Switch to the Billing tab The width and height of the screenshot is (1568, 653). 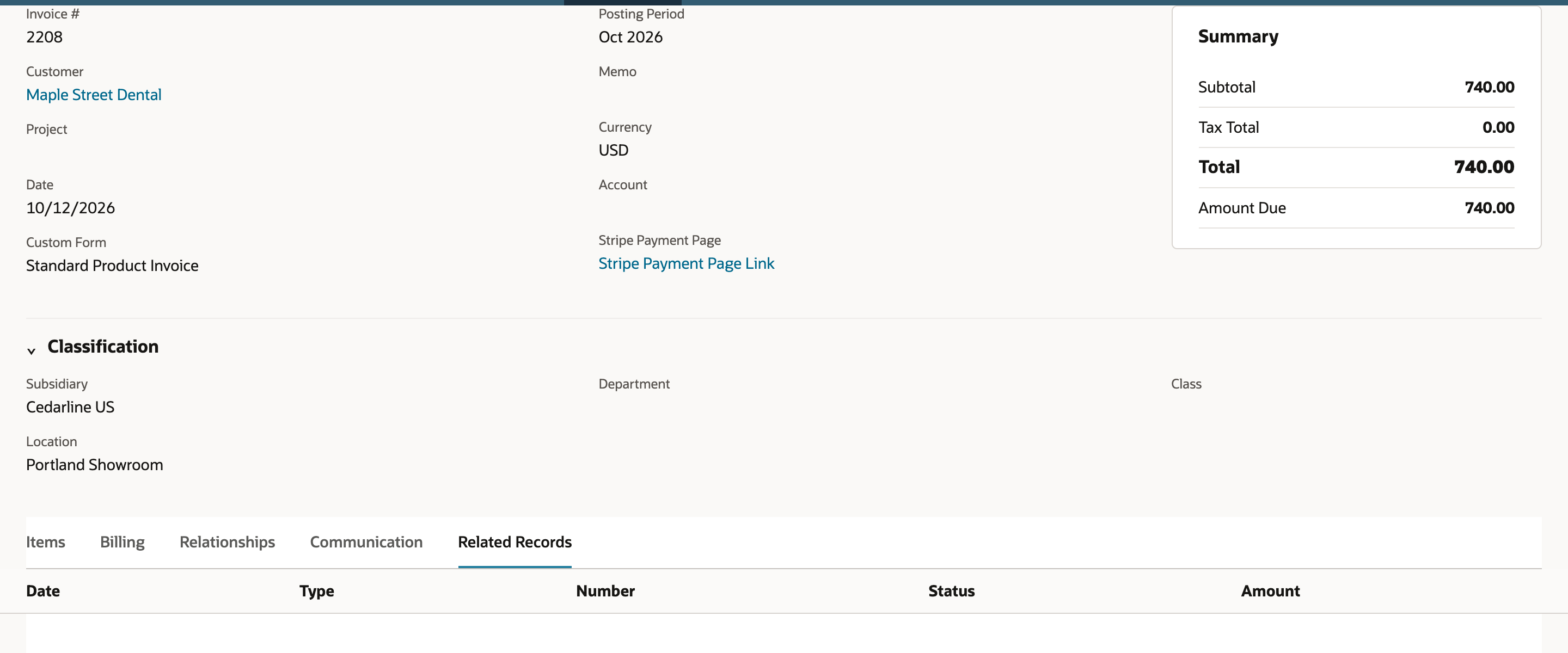[122, 541]
